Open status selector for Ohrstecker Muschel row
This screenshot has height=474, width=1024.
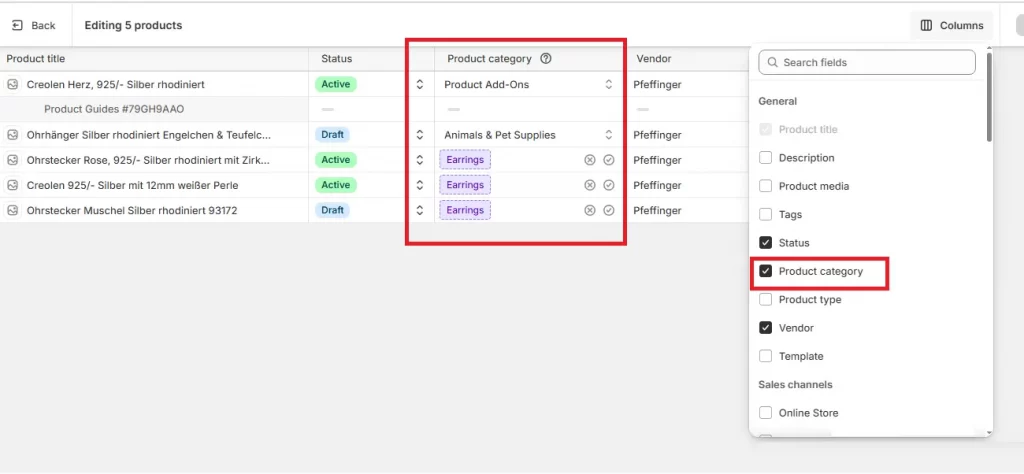click(420, 210)
